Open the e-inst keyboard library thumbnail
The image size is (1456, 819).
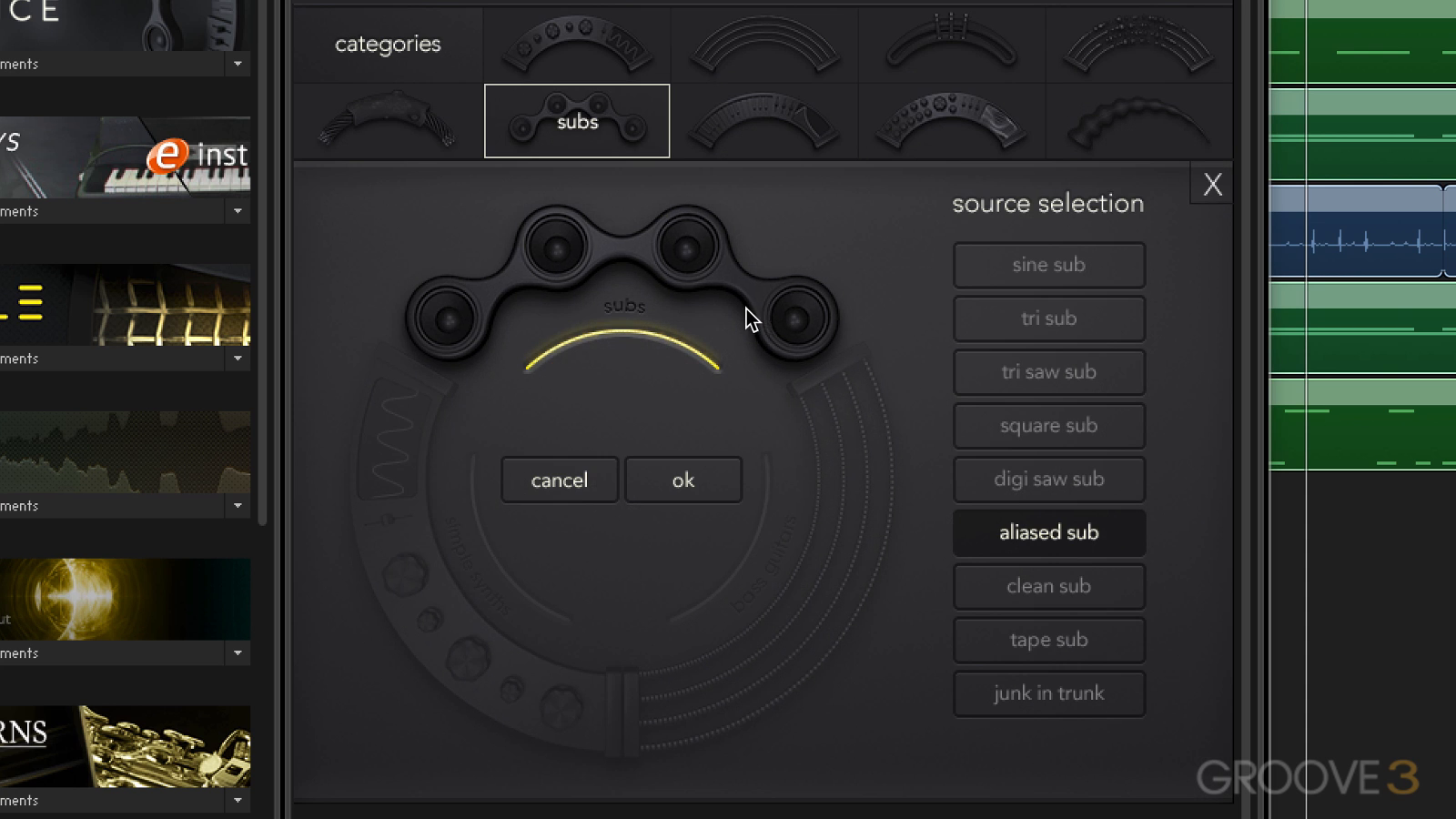tap(125, 157)
